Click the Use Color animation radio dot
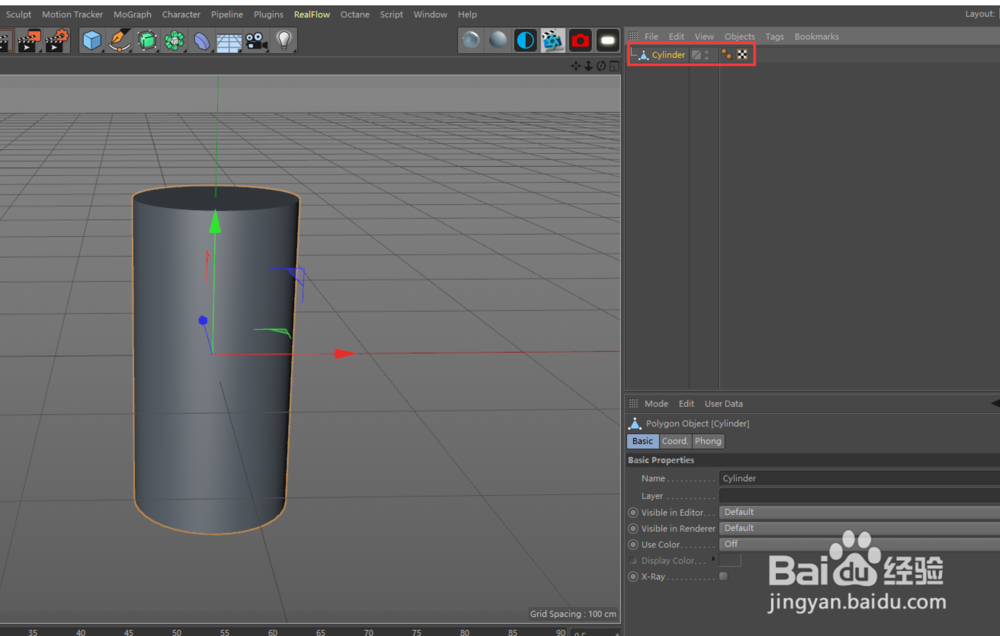The width and height of the screenshot is (1000, 636). [x=633, y=544]
